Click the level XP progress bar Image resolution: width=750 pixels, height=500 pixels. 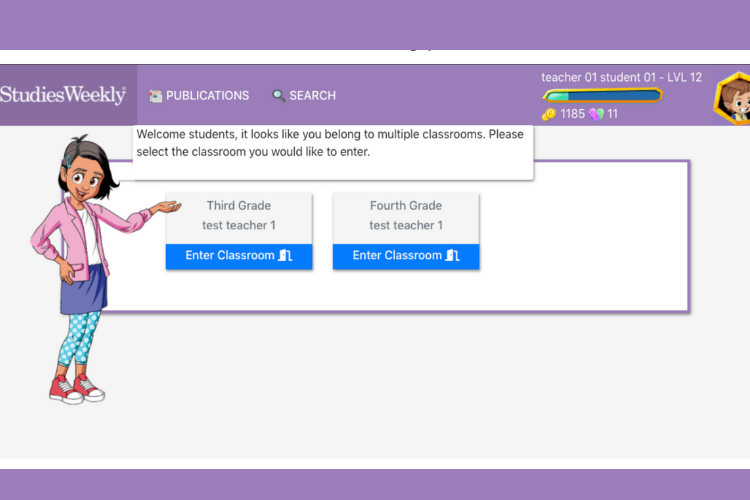pyautogui.click(x=601, y=96)
